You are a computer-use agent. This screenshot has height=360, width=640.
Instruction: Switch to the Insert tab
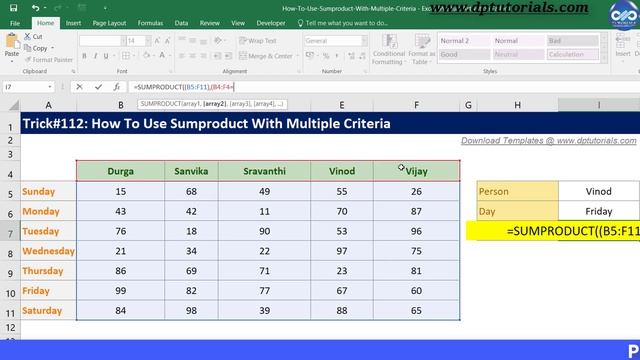point(73,23)
